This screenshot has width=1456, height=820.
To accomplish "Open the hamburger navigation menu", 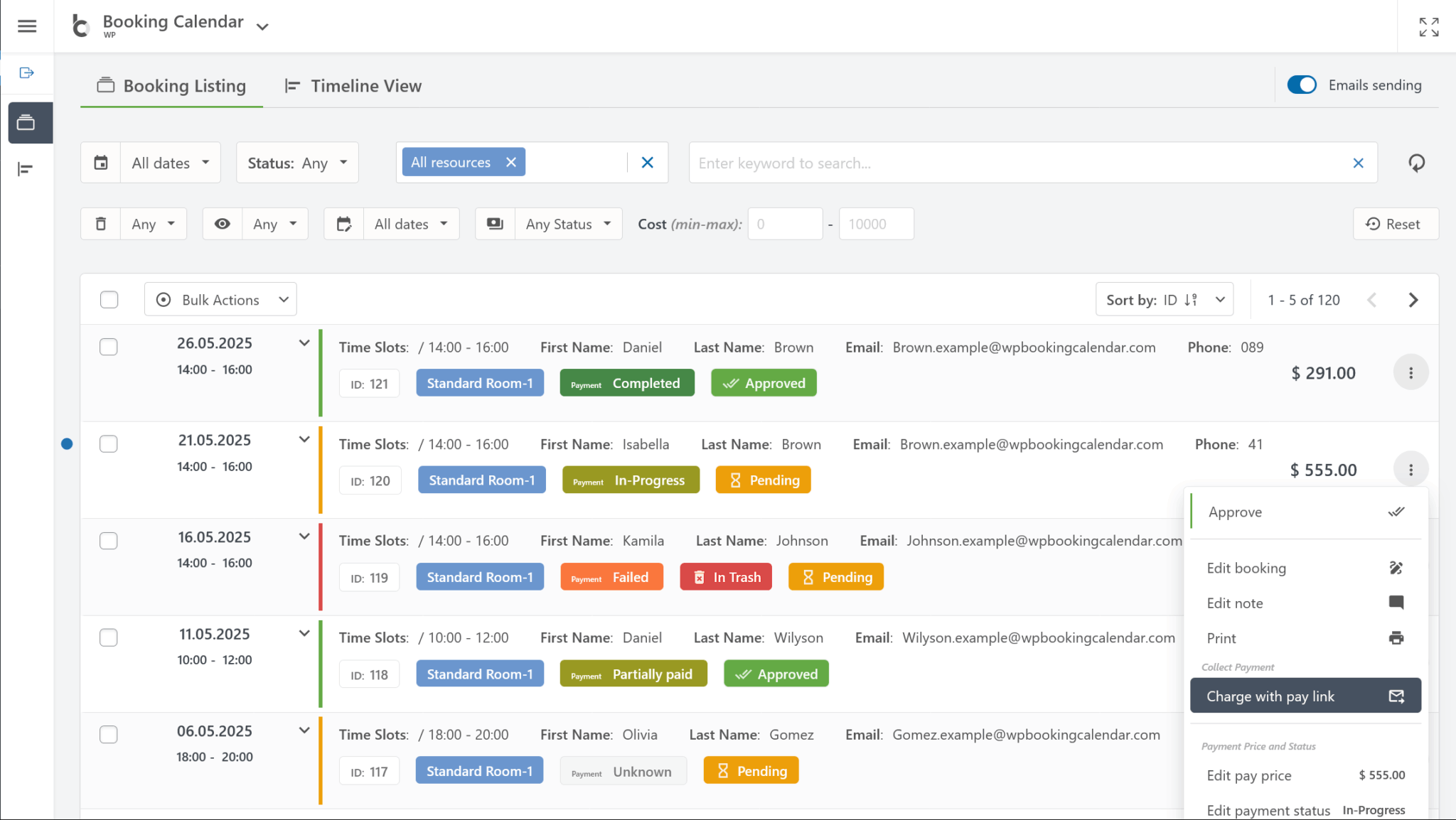I will point(27,26).
